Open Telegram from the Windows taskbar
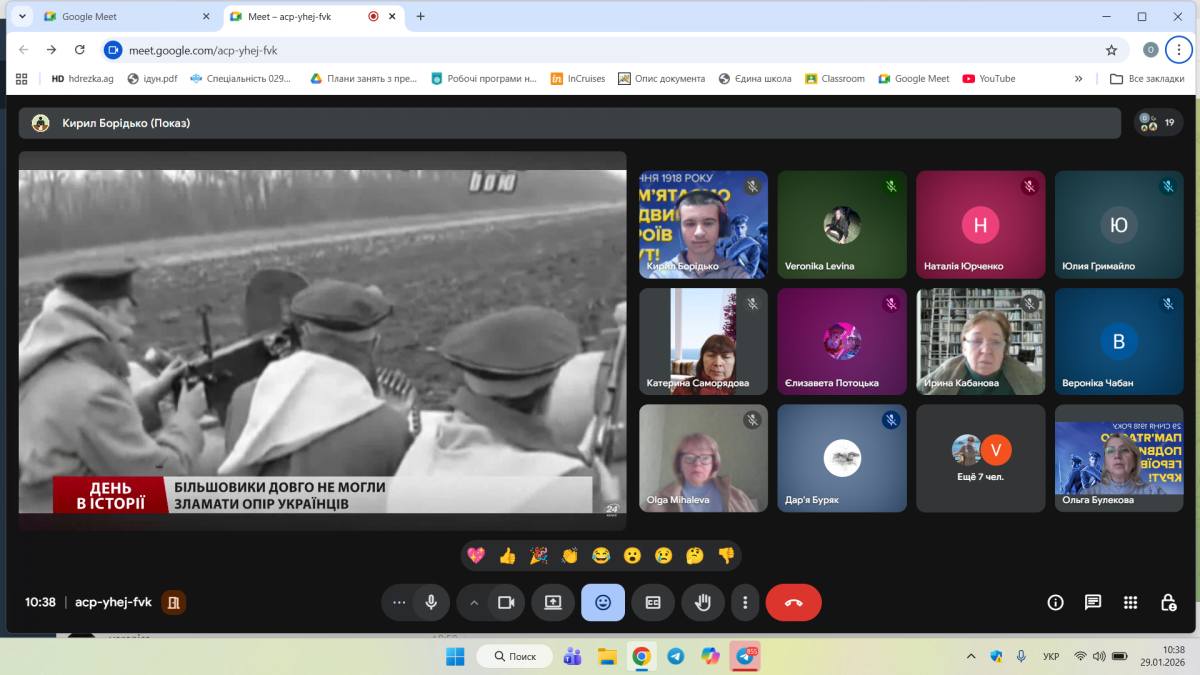 (676, 656)
